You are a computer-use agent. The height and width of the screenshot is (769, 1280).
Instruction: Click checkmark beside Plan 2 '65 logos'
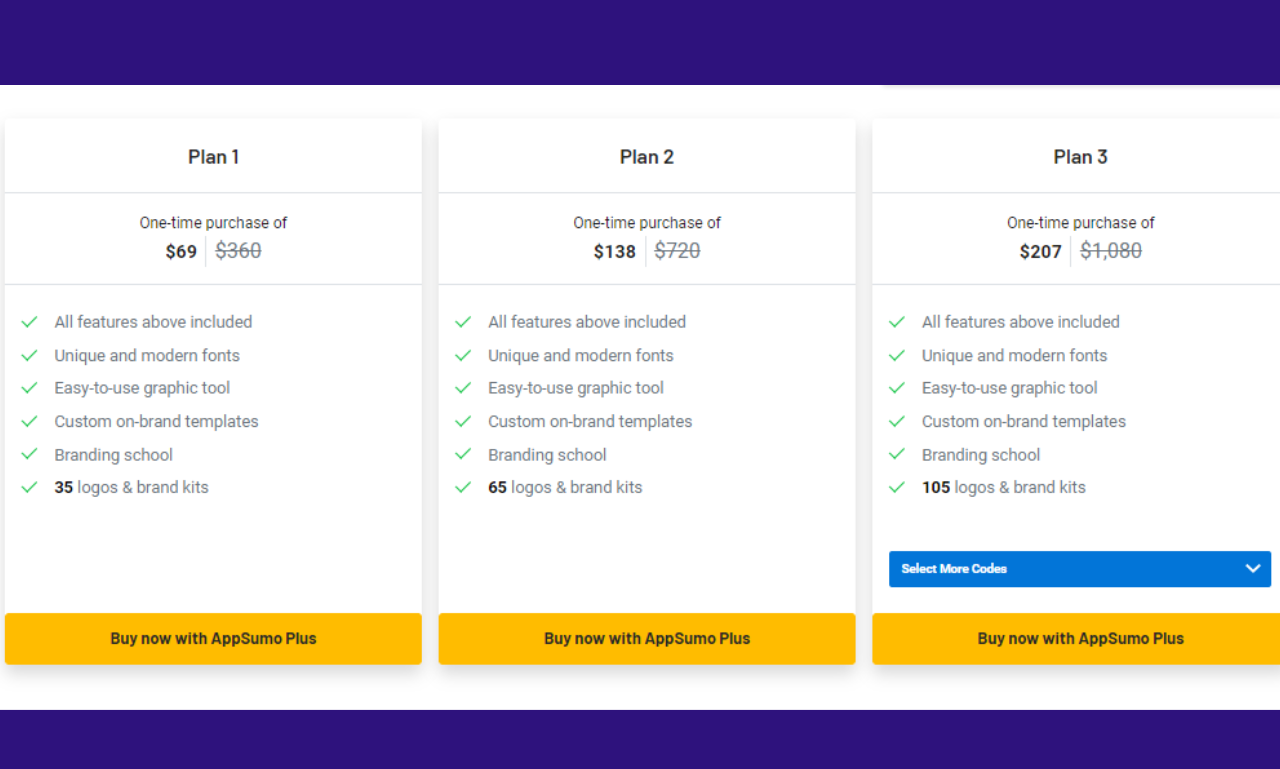pyautogui.click(x=463, y=488)
